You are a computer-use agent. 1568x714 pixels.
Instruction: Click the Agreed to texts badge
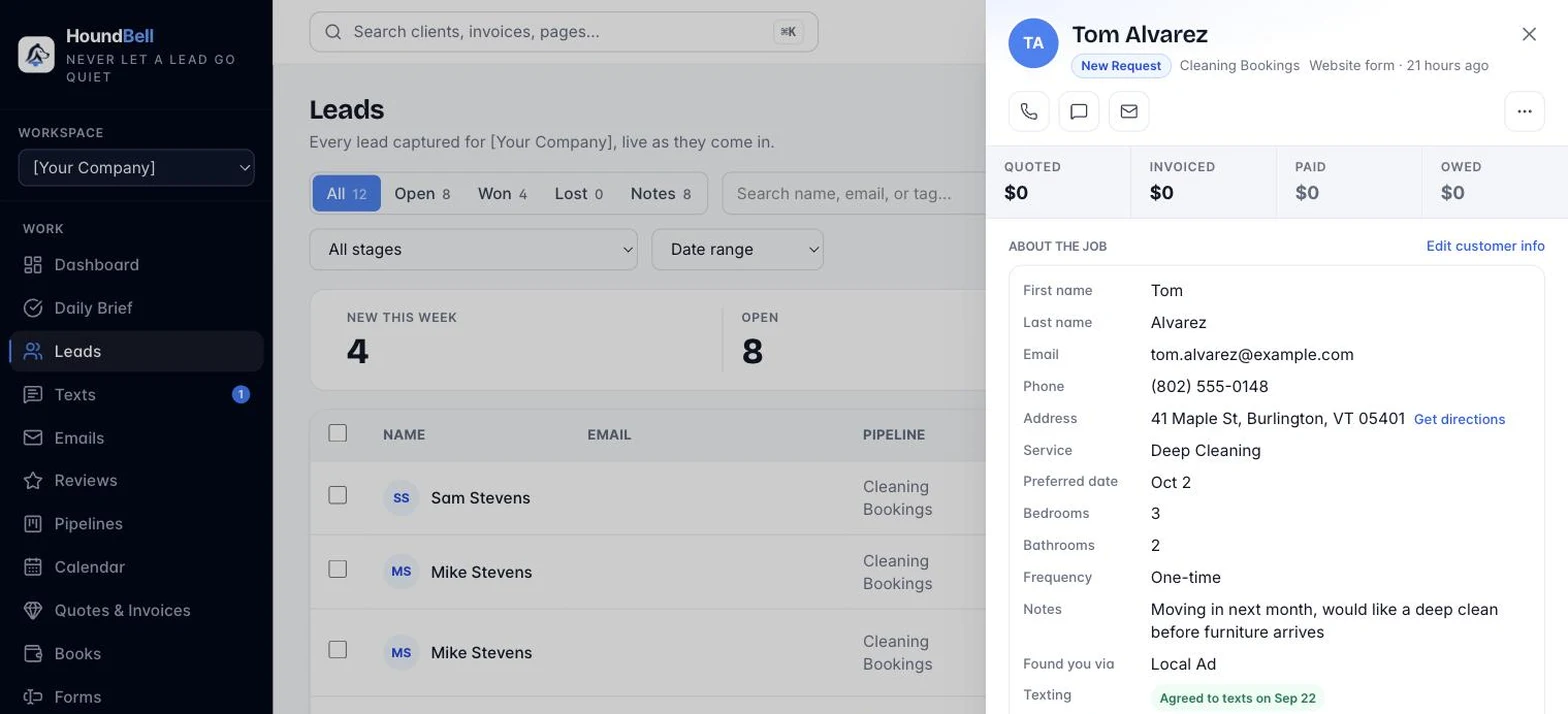tap(1238, 698)
